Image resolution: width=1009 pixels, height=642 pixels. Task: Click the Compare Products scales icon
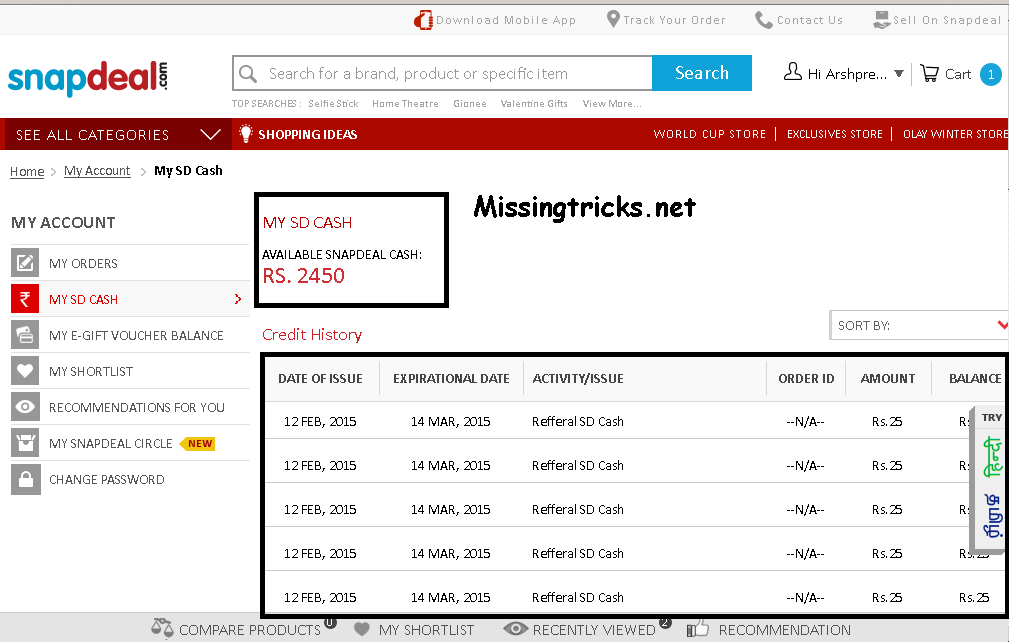tap(162, 628)
